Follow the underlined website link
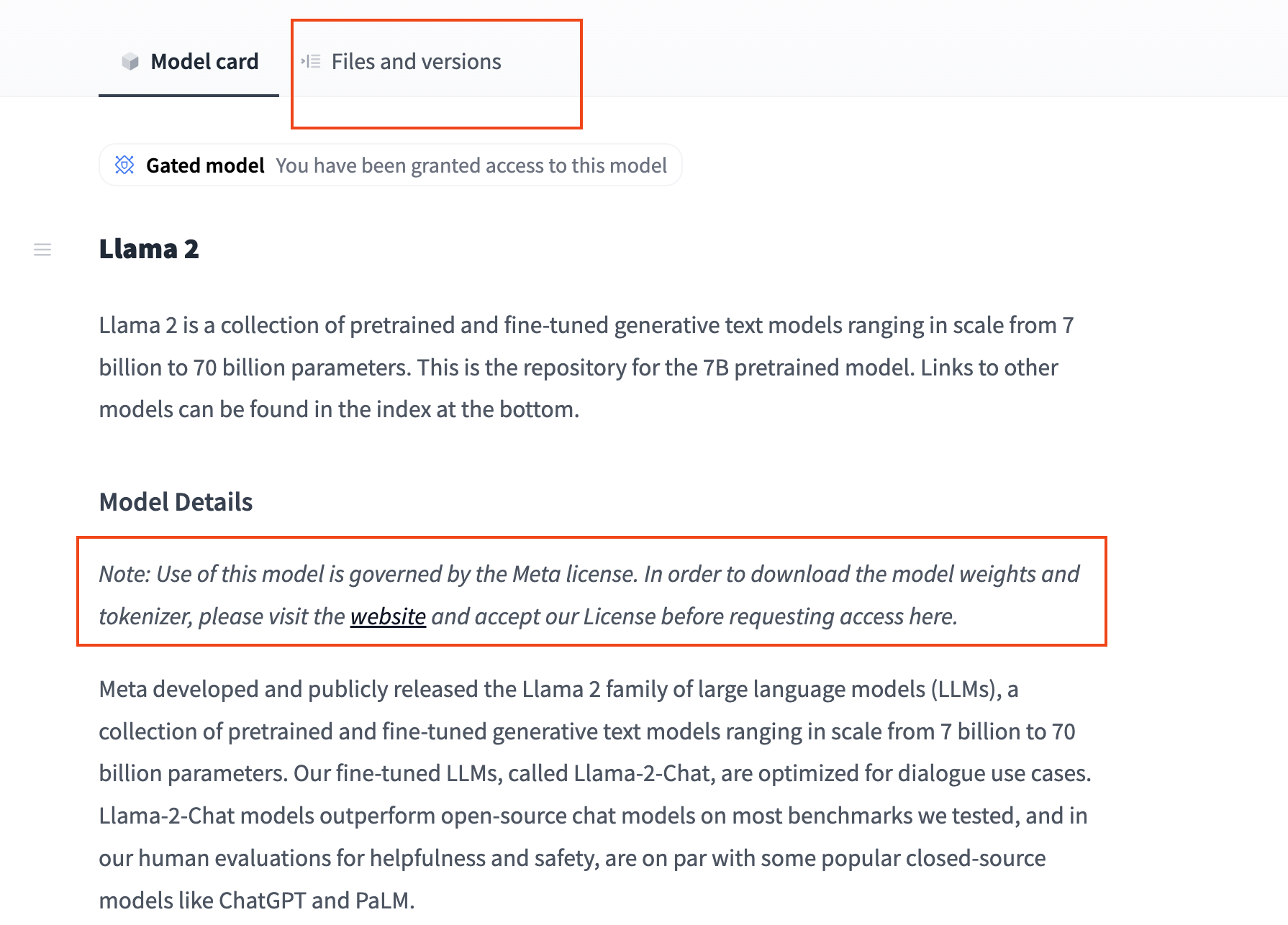This screenshot has height=925, width=1288. click(388, 617)
